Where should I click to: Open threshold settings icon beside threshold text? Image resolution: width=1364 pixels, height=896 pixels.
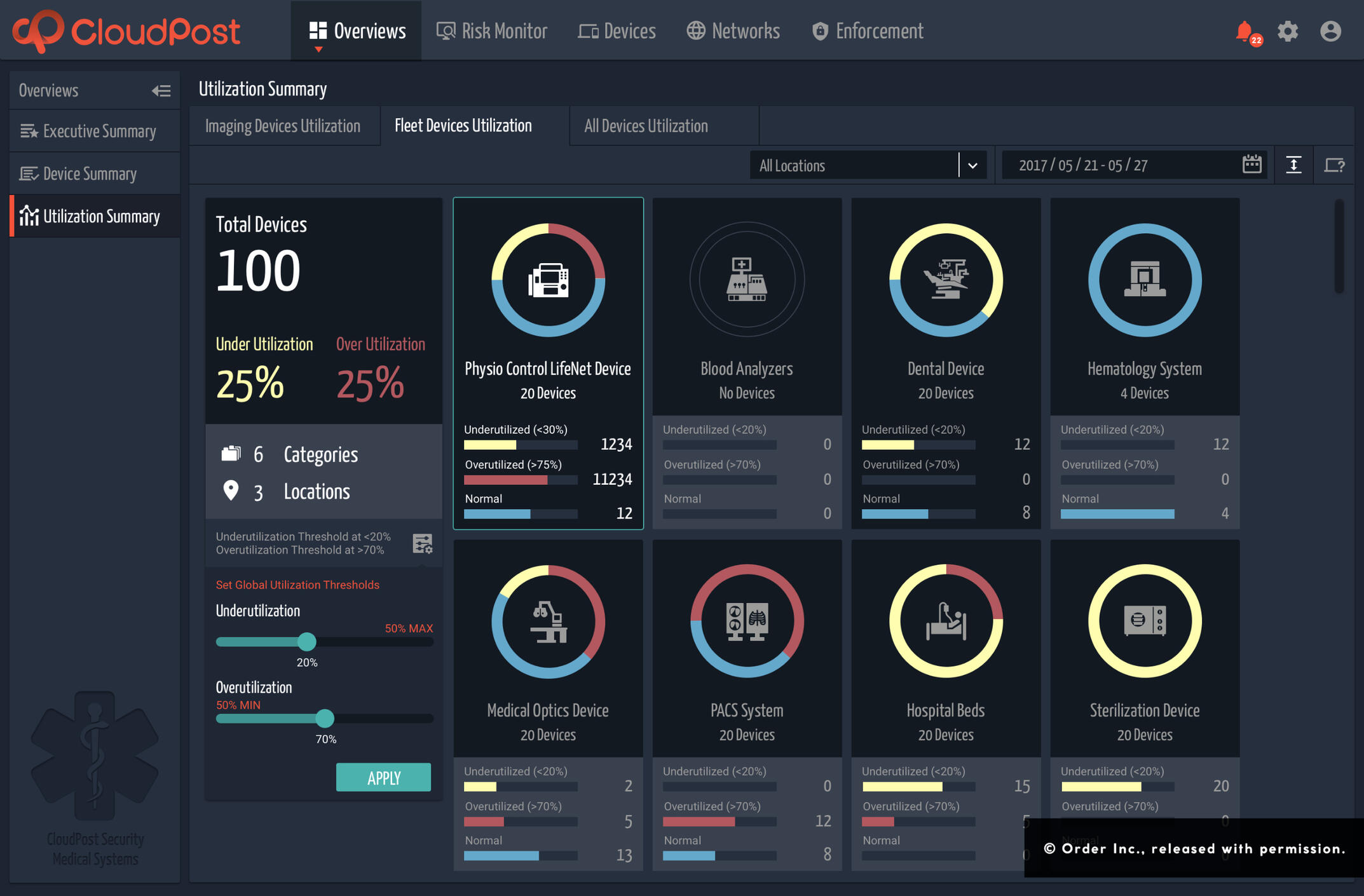click(423, 543)
